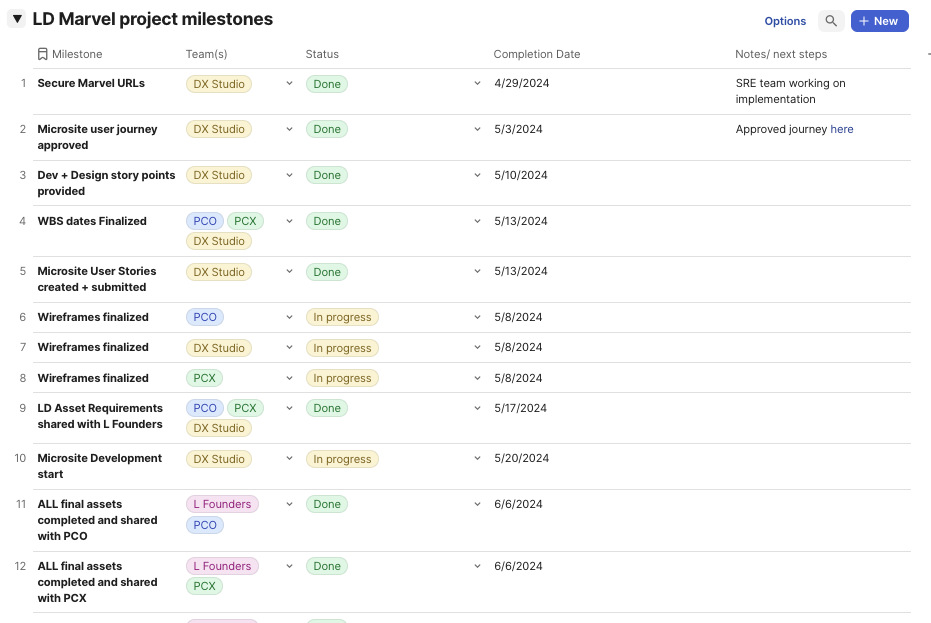
Task: Select the Milestone column header
Action: point(77,54)
